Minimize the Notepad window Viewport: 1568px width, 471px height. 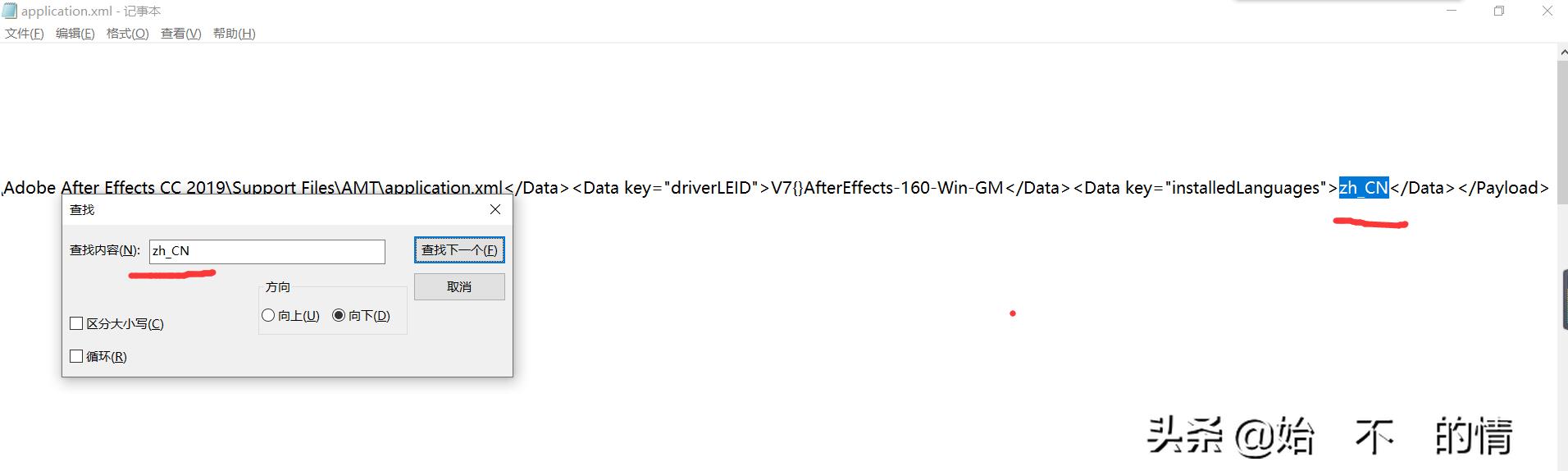tap(1452, 11)
